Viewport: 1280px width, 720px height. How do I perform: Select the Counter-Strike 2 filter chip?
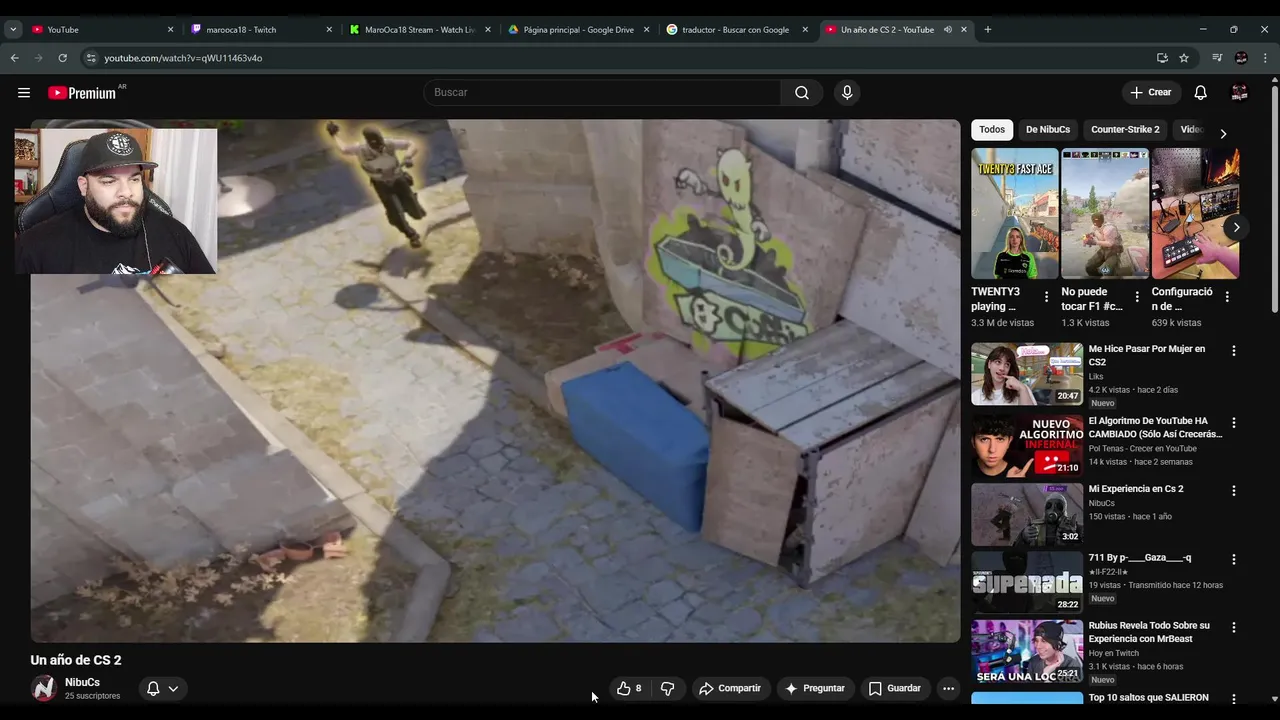[1125, 129]
